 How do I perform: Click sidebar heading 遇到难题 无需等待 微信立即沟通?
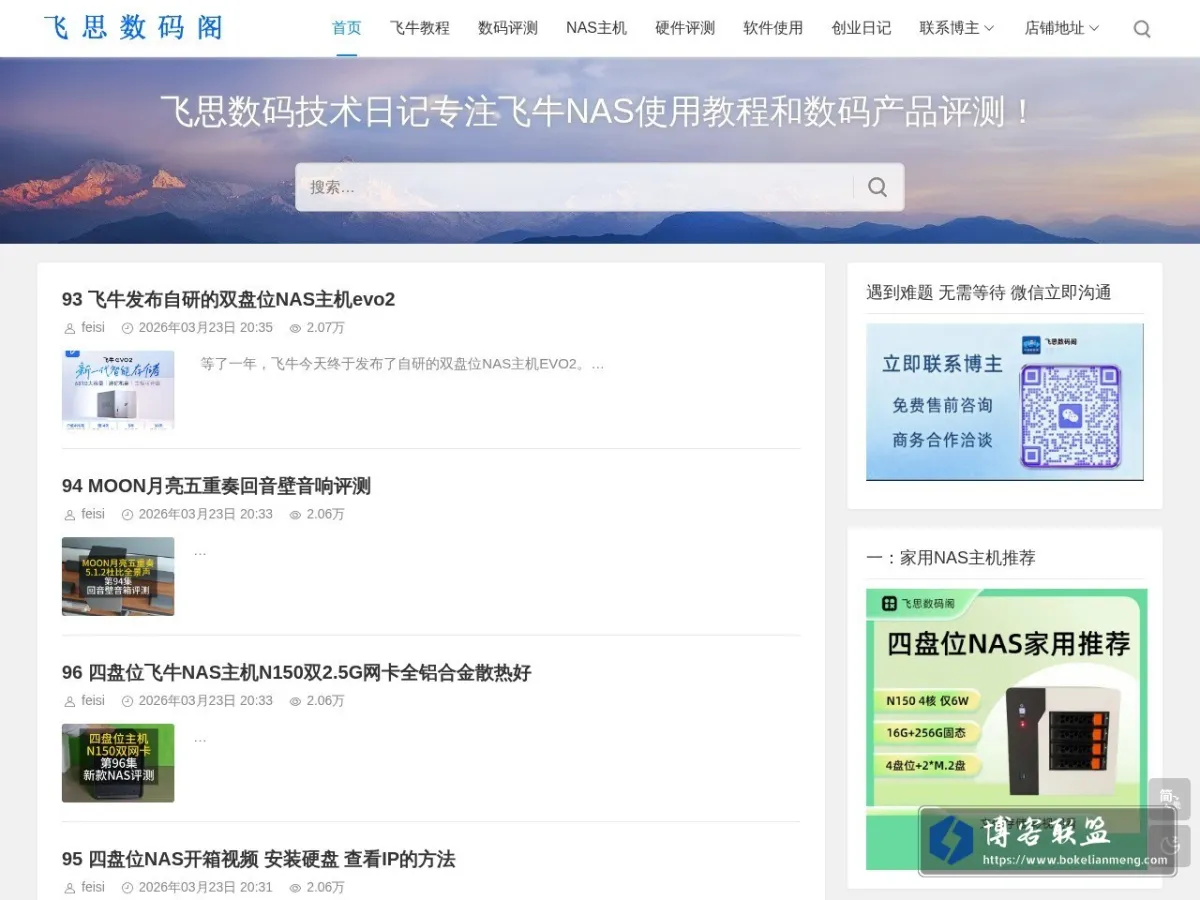pyautogui.click(x=989, y=292)
